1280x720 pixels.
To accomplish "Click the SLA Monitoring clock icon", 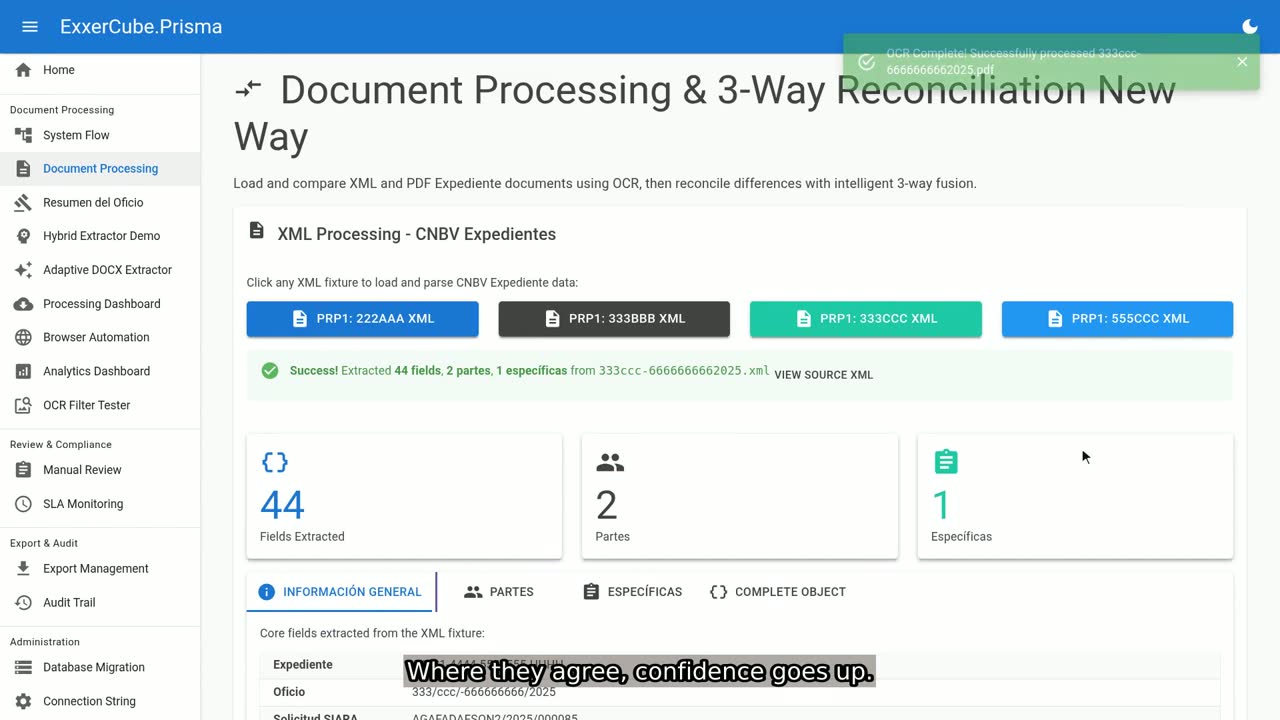I will pyautogui.click(x=23, y=504).
